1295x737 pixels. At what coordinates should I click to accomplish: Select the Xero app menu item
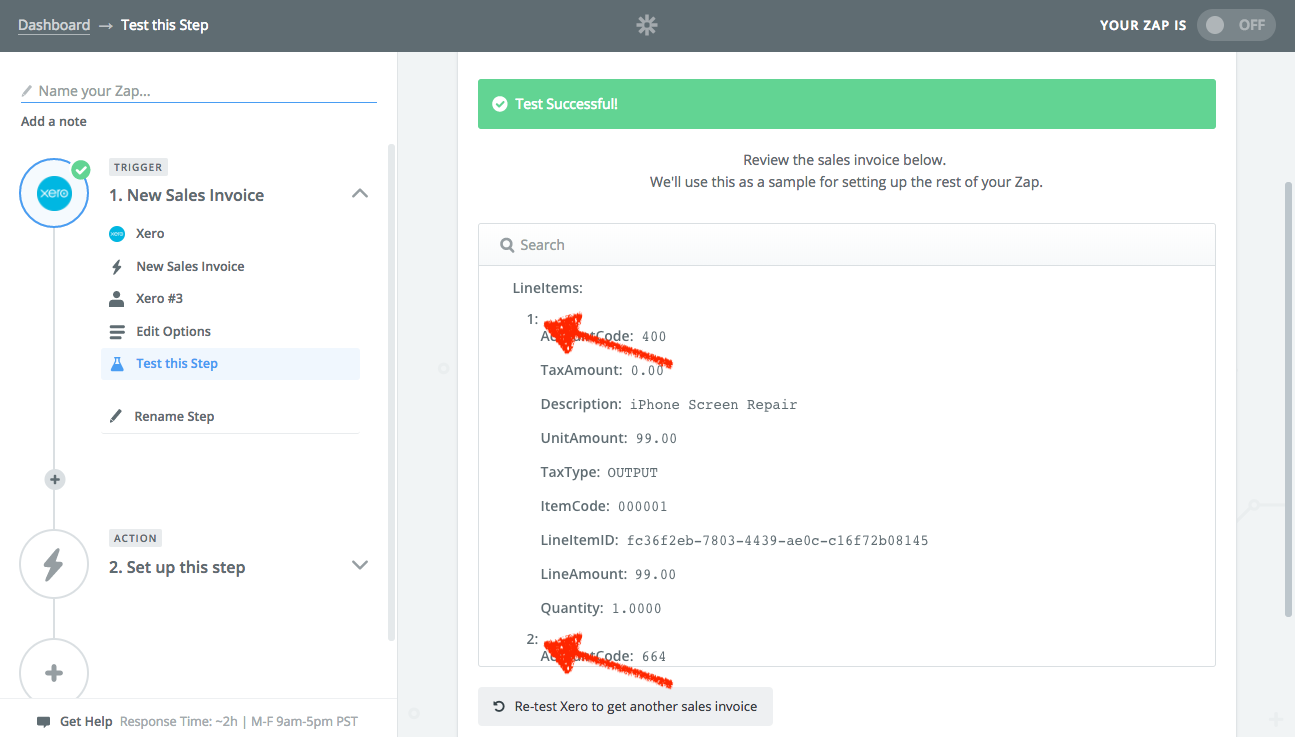pos(150,233)
